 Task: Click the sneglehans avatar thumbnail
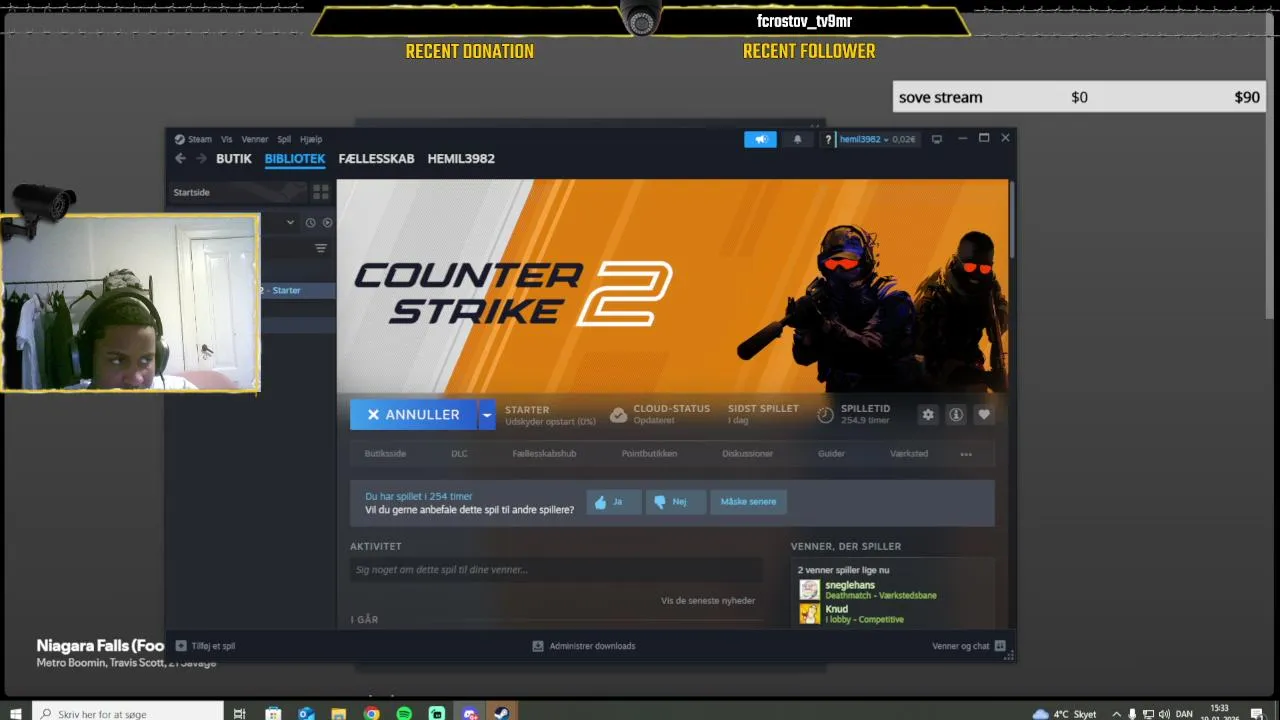(809, 590)
